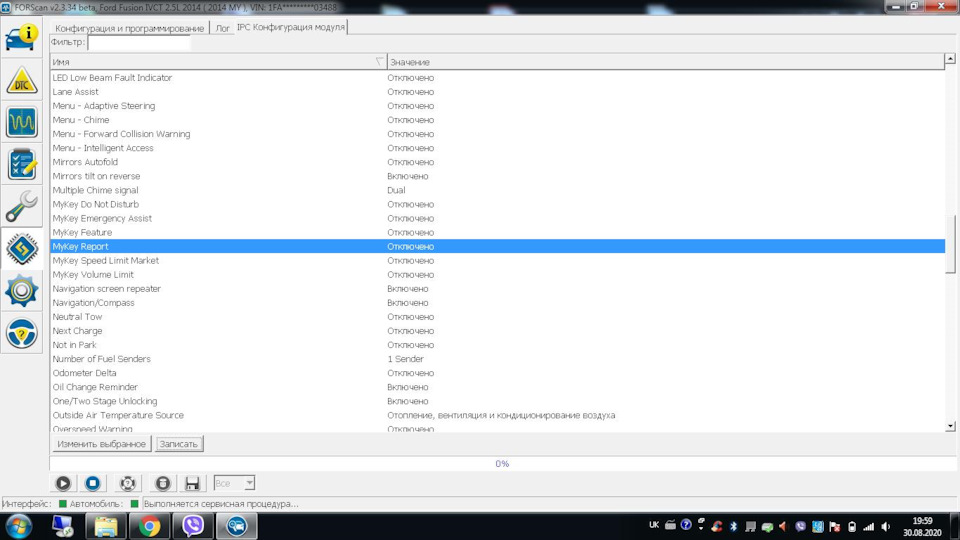The image size is (960, 540).
Task: Open the DTC trouble codes section
Action: coord(21,80)
